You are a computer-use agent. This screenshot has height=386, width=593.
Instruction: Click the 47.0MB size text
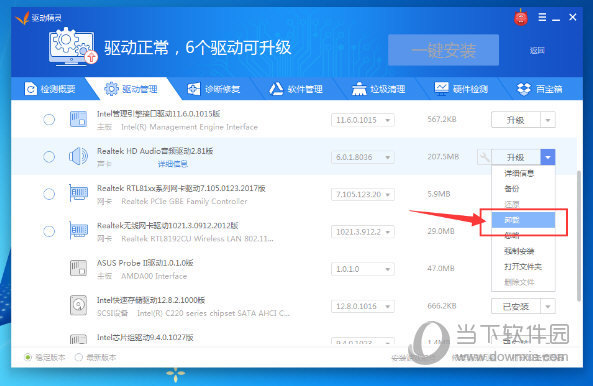pos(441,268)
